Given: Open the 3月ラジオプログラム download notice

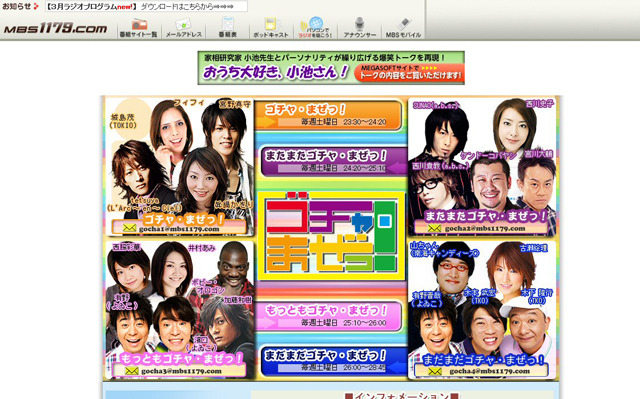Looking at the screenshot, I should click(x=146, y=7).
